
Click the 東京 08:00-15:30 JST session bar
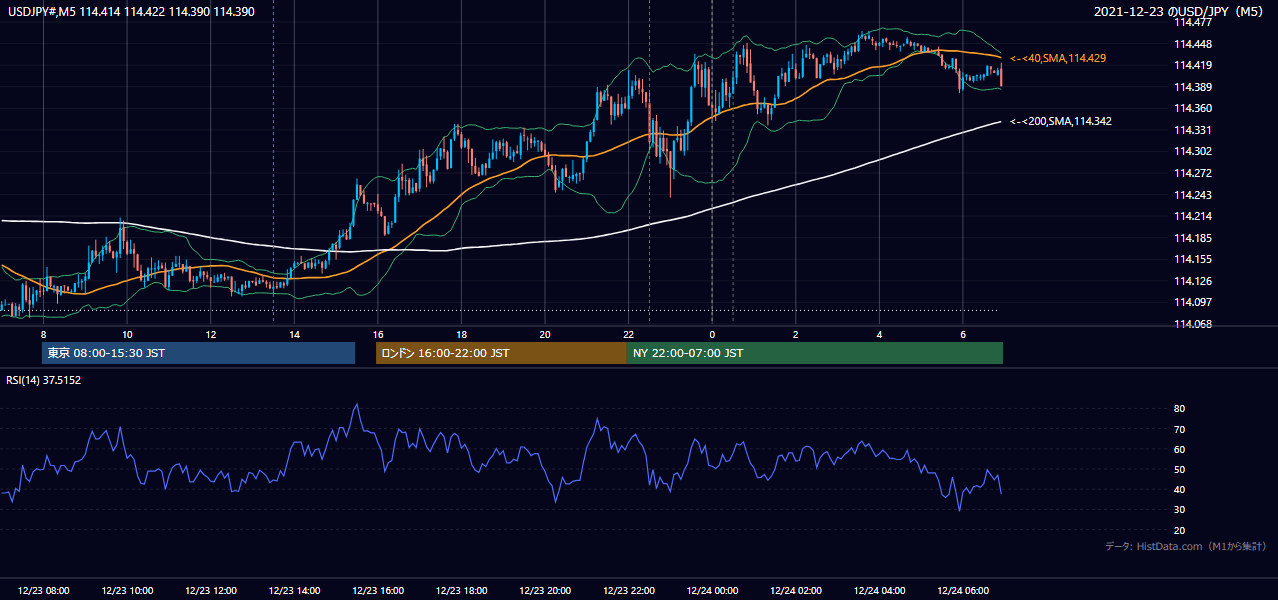[x=198, y=353]
